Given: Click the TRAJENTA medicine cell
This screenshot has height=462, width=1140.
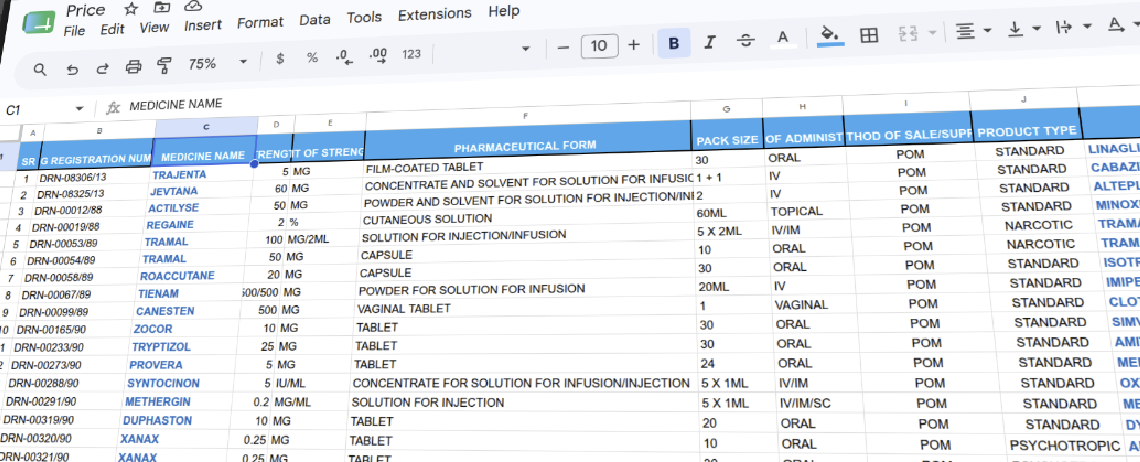Looking at the screenshot, I should pos(179,175).
